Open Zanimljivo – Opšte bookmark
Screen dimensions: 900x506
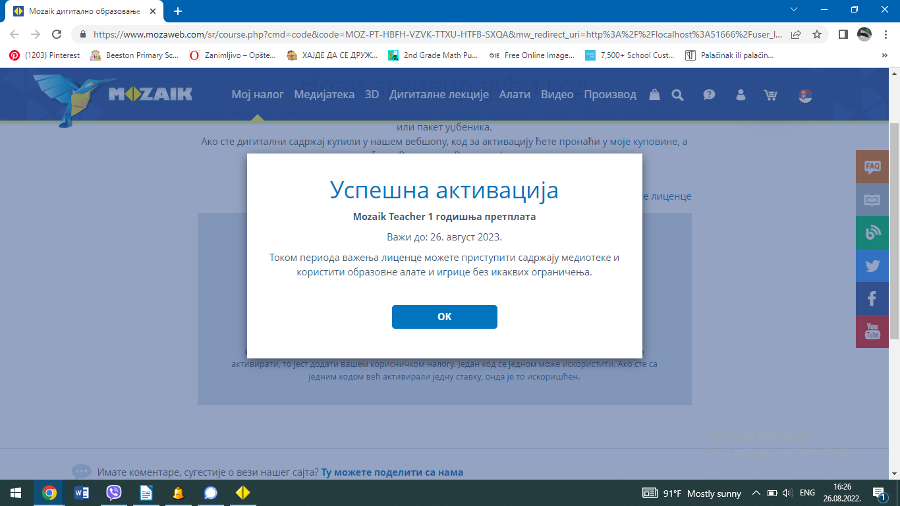click(233, 55)
